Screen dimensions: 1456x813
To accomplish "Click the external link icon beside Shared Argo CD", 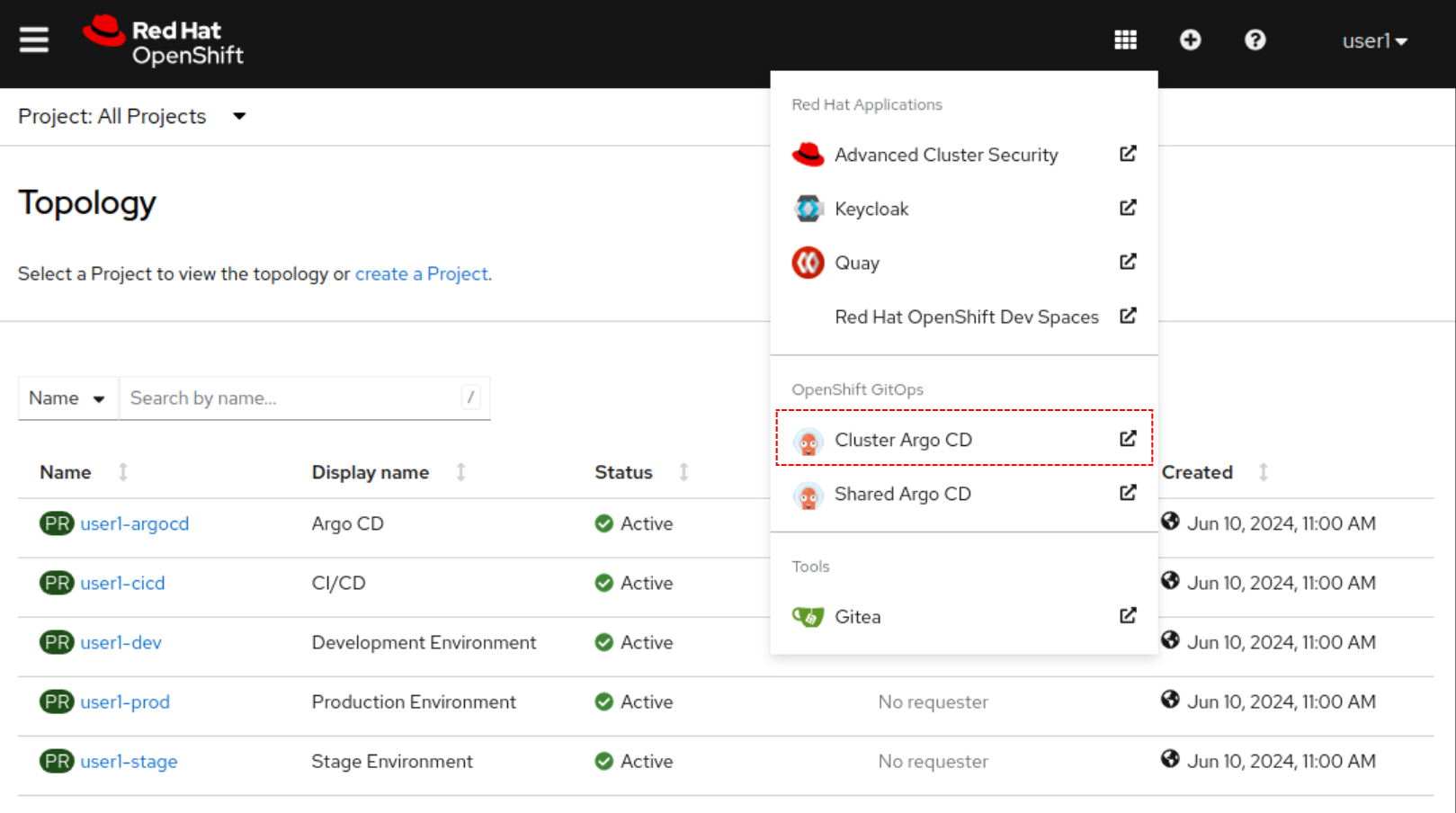I will tap(1128, 493).
